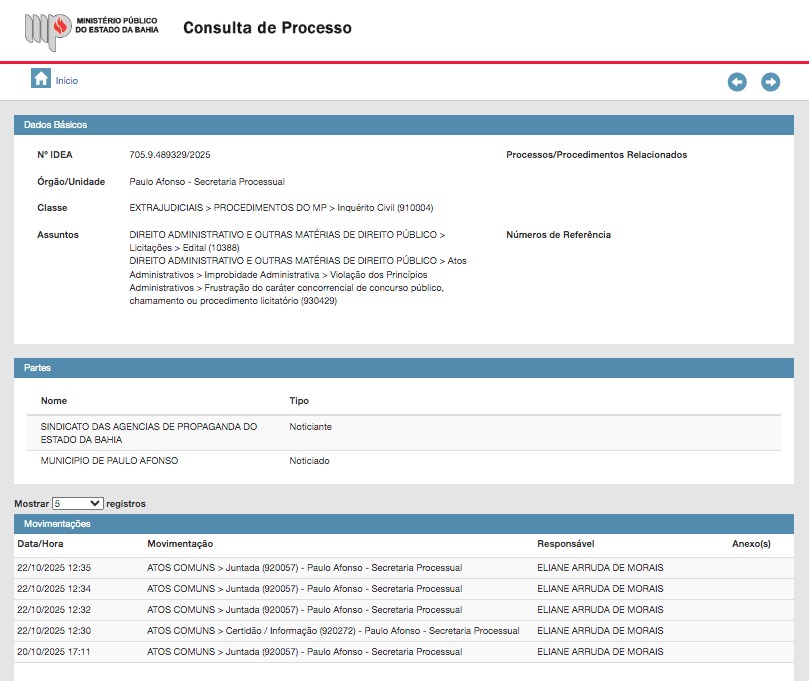Select the Certidão / Informação movement row
This screenshot has height=681, width=809.
click(332, 631)
